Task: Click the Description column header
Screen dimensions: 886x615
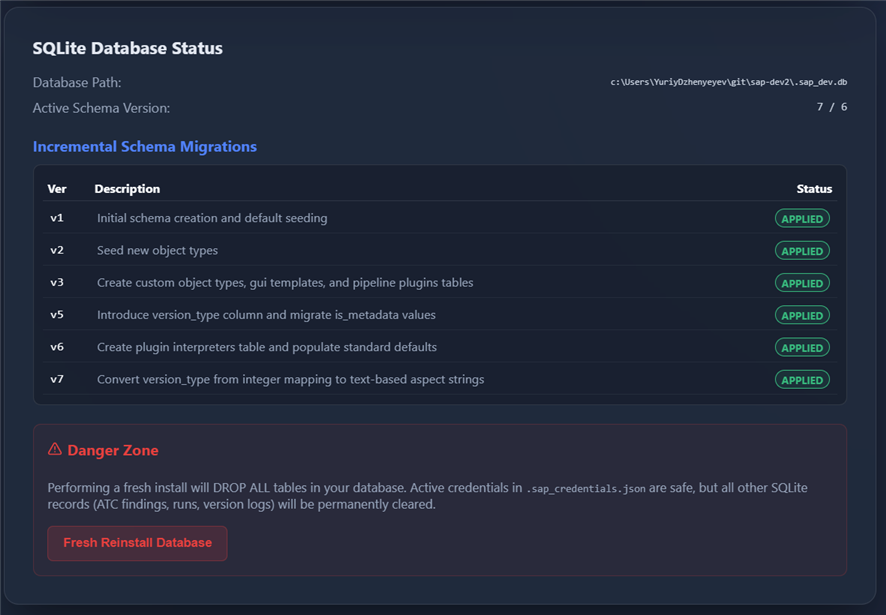Action: [127, 189]
